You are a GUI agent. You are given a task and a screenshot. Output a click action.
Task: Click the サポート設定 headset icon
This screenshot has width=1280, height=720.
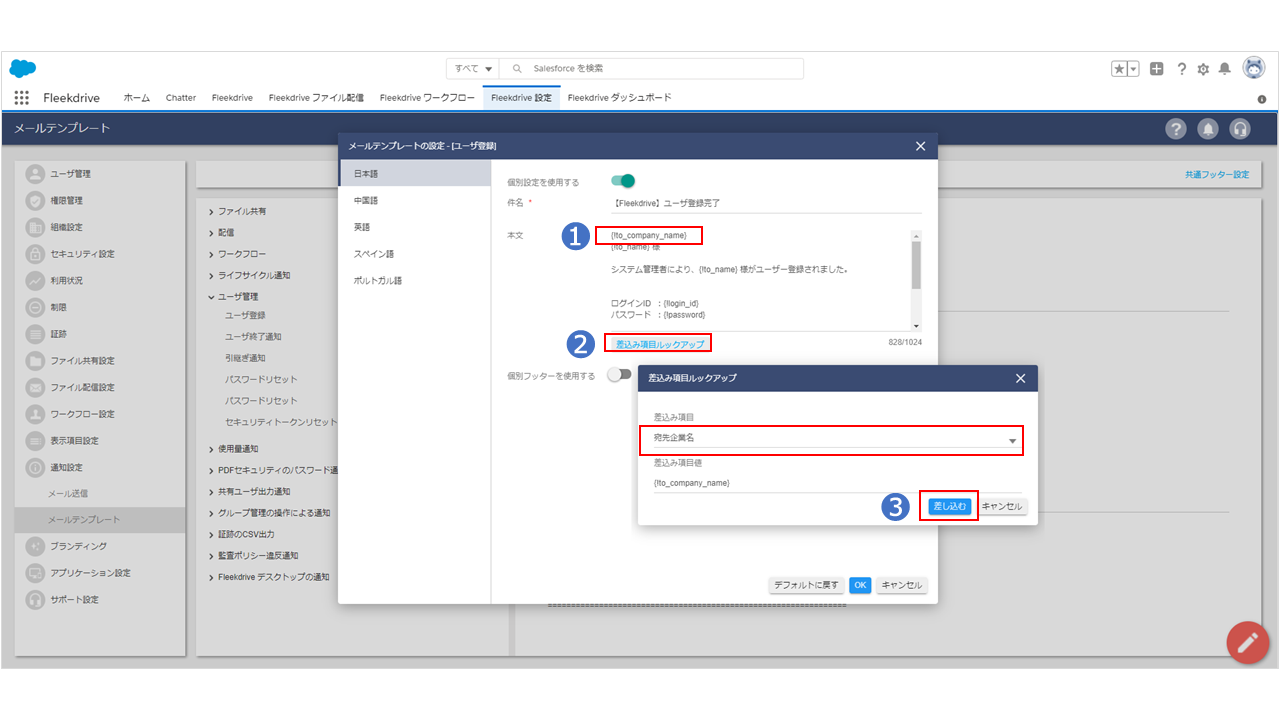pos(36,599)
